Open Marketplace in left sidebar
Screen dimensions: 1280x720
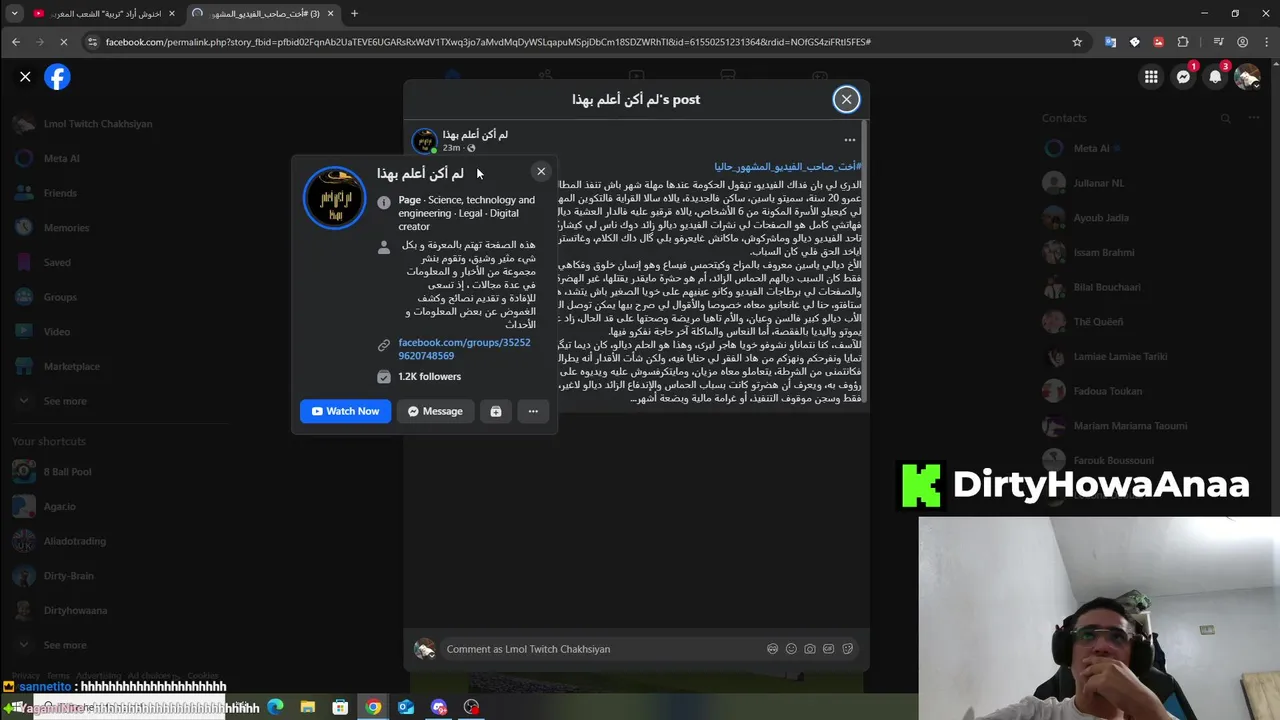pyautogui.click(x=72, y=366)
